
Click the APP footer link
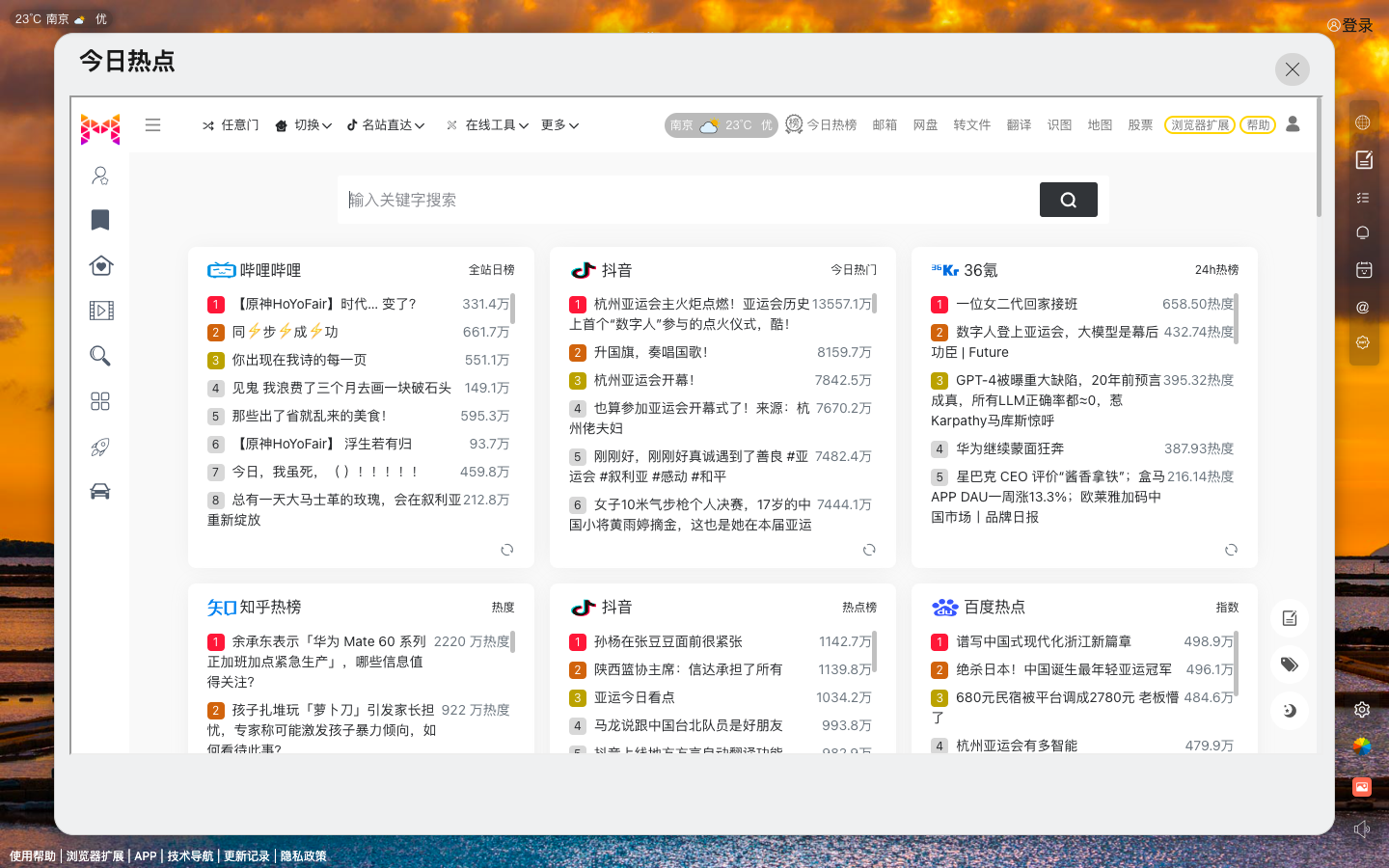[x=146, y=856]
